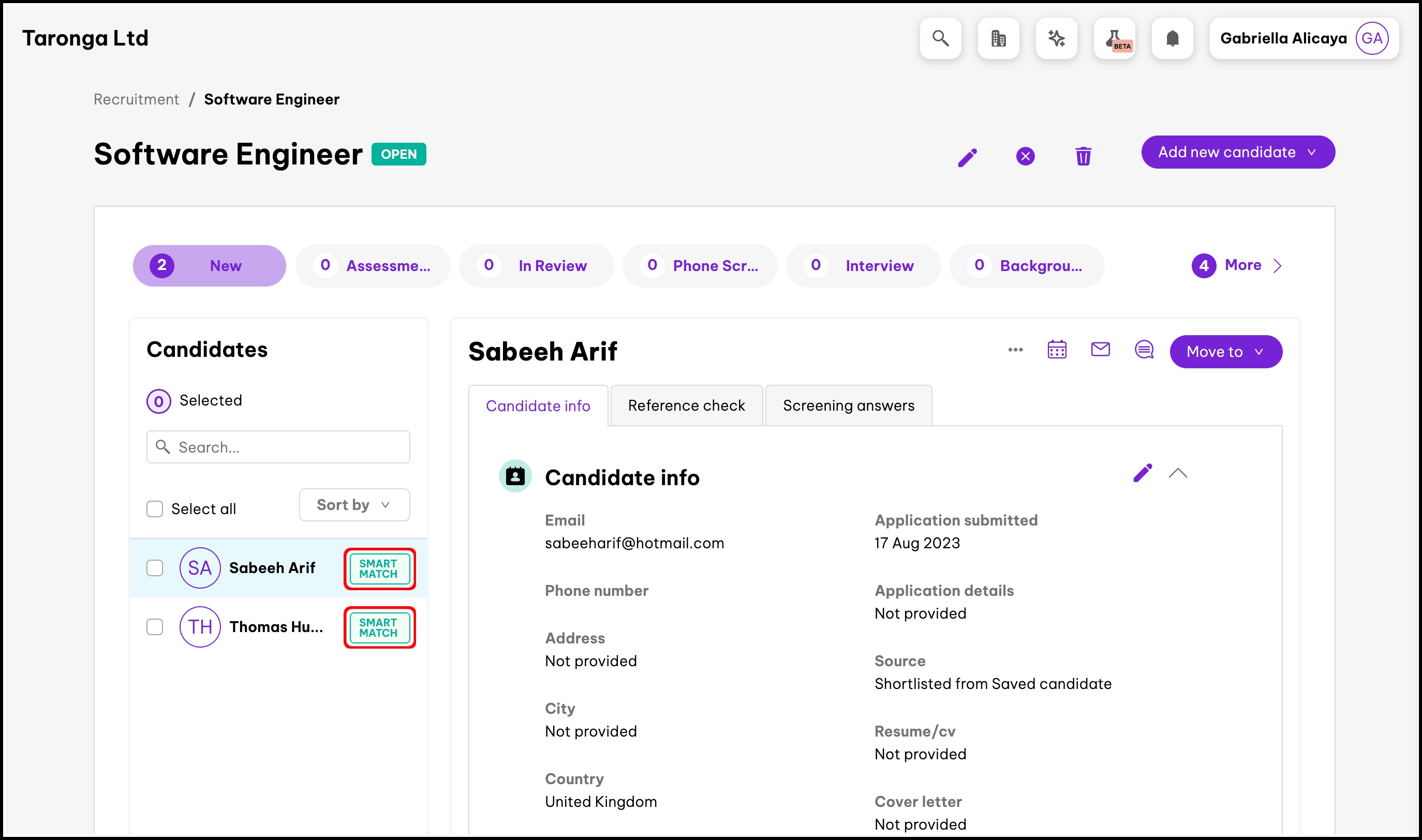1422x840 pixels.
Task: Click the Candidate info badge icon
Action: tap(515, 476)
